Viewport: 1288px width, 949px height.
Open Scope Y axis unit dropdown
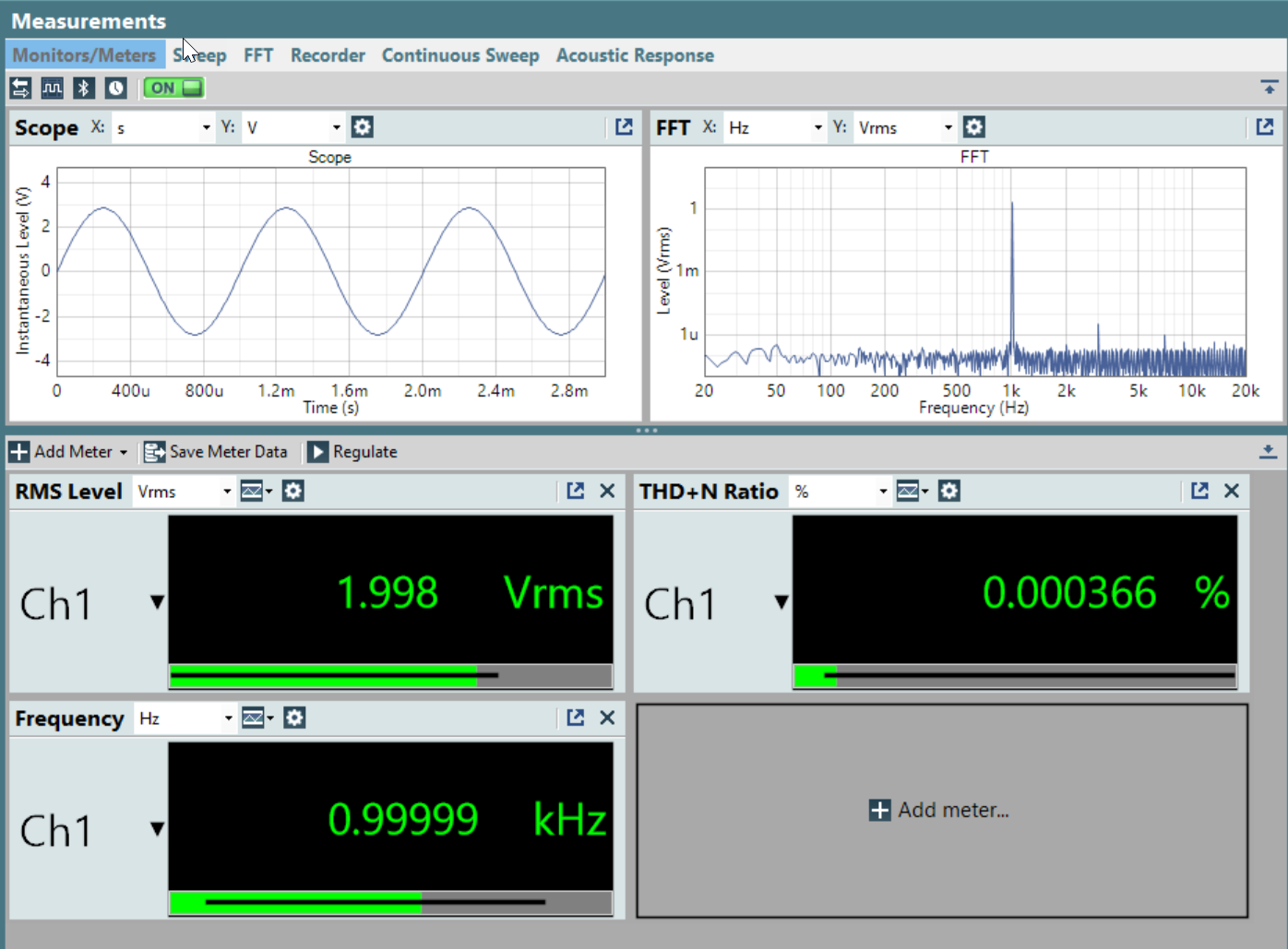point(293,128)
